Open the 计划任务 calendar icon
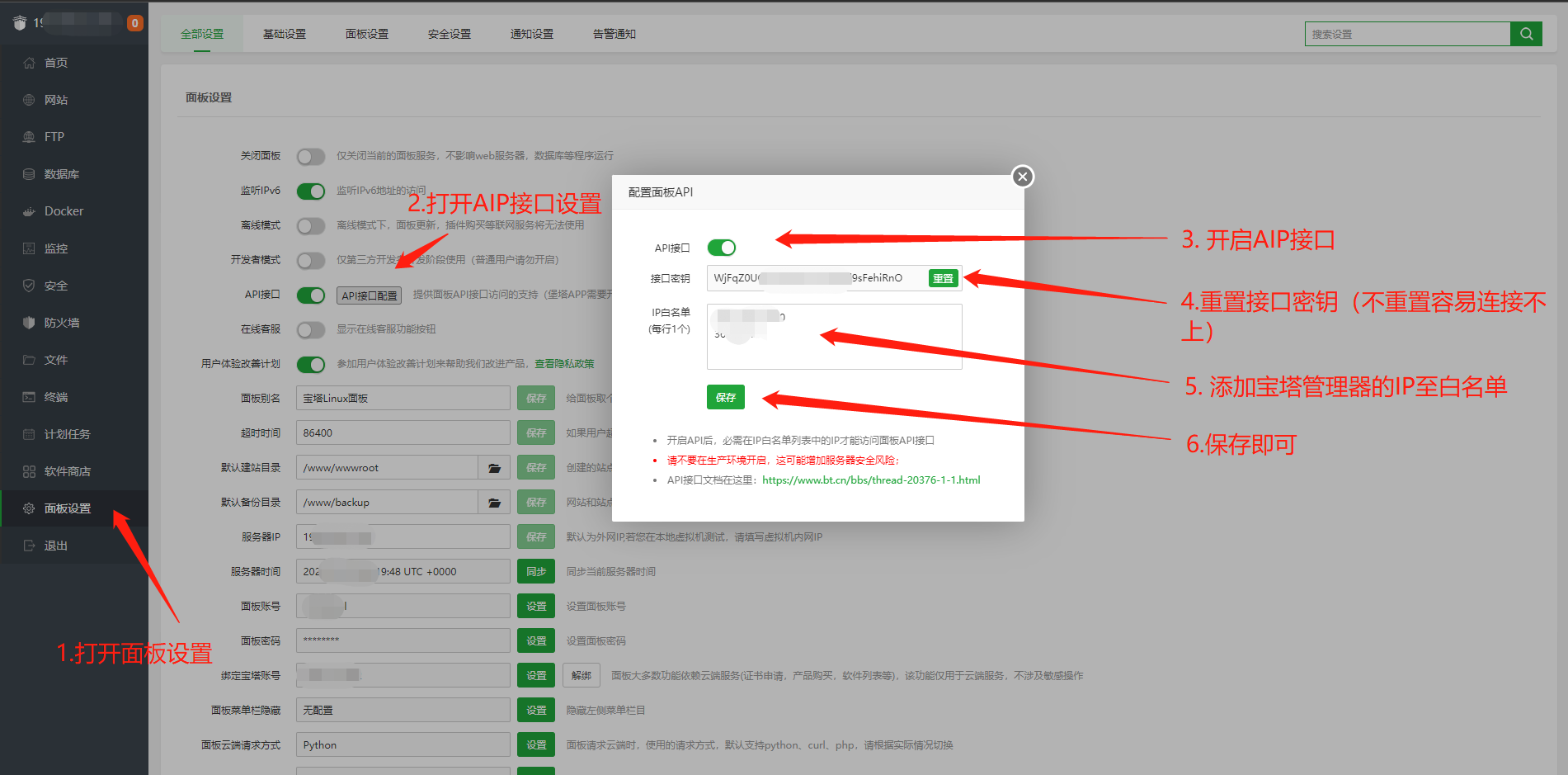The height and width of the screenshot is (775, 1568). 29,434
